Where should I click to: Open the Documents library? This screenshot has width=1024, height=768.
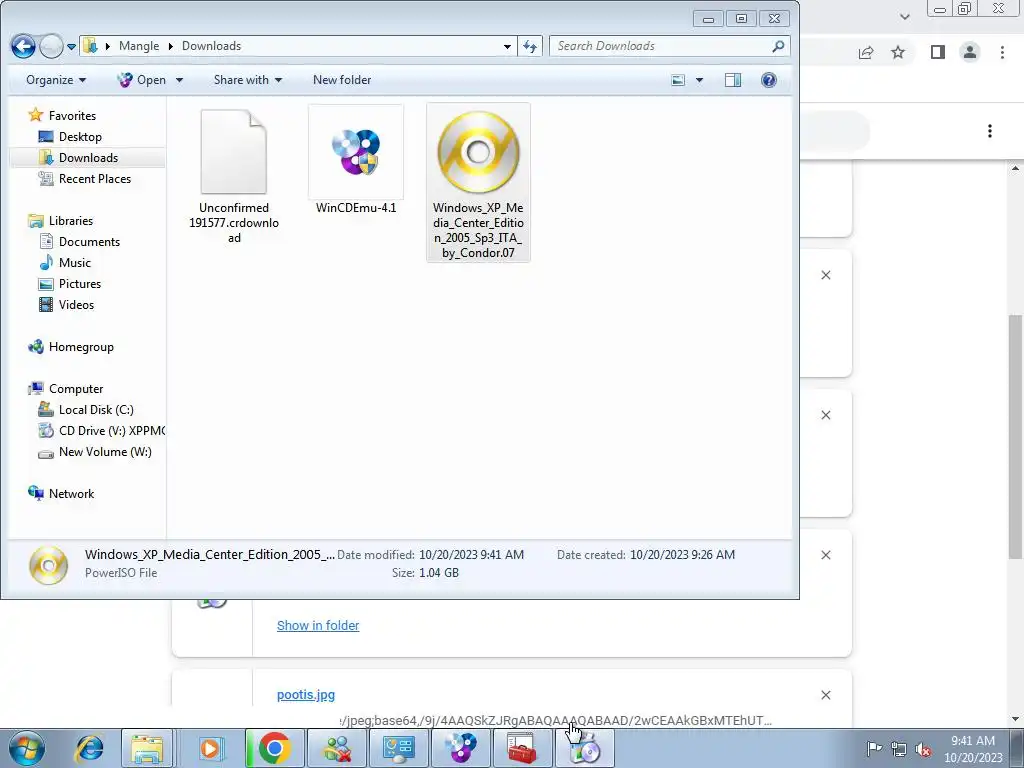point(89,242)
